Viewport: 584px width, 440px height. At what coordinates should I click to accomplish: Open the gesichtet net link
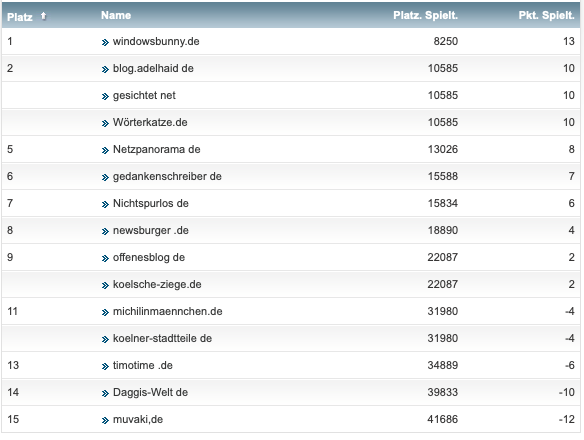144,95
